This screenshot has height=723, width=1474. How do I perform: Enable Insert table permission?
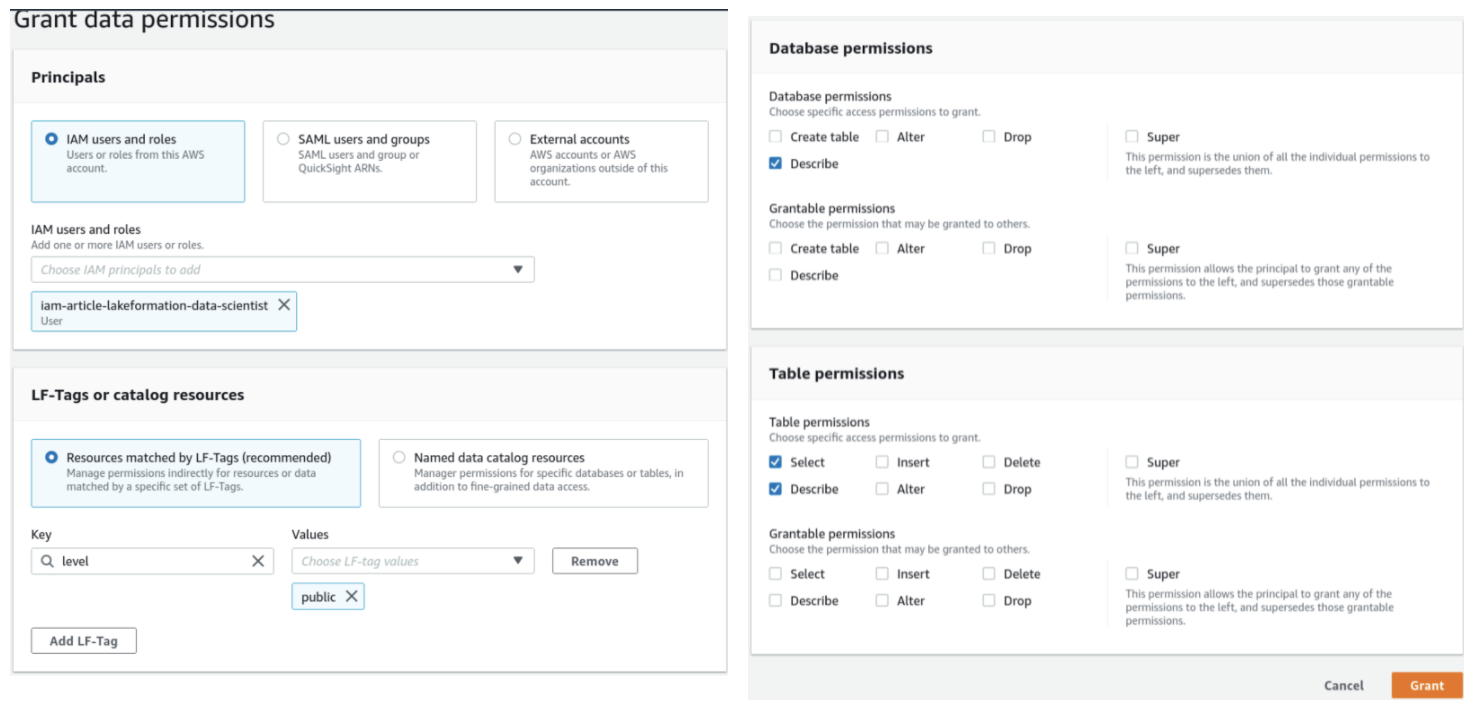[882, 462]
